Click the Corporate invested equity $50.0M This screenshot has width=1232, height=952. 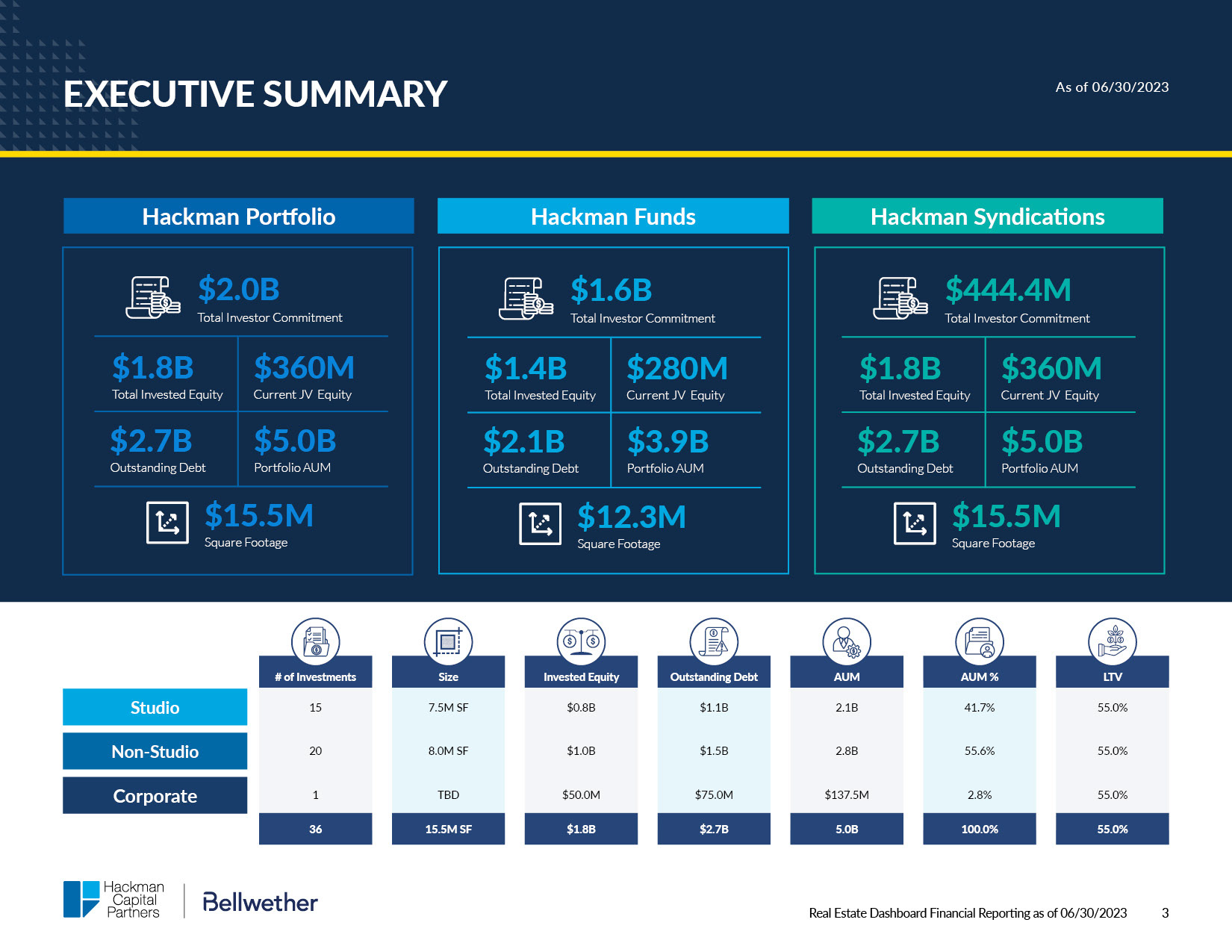pos(581,794)
